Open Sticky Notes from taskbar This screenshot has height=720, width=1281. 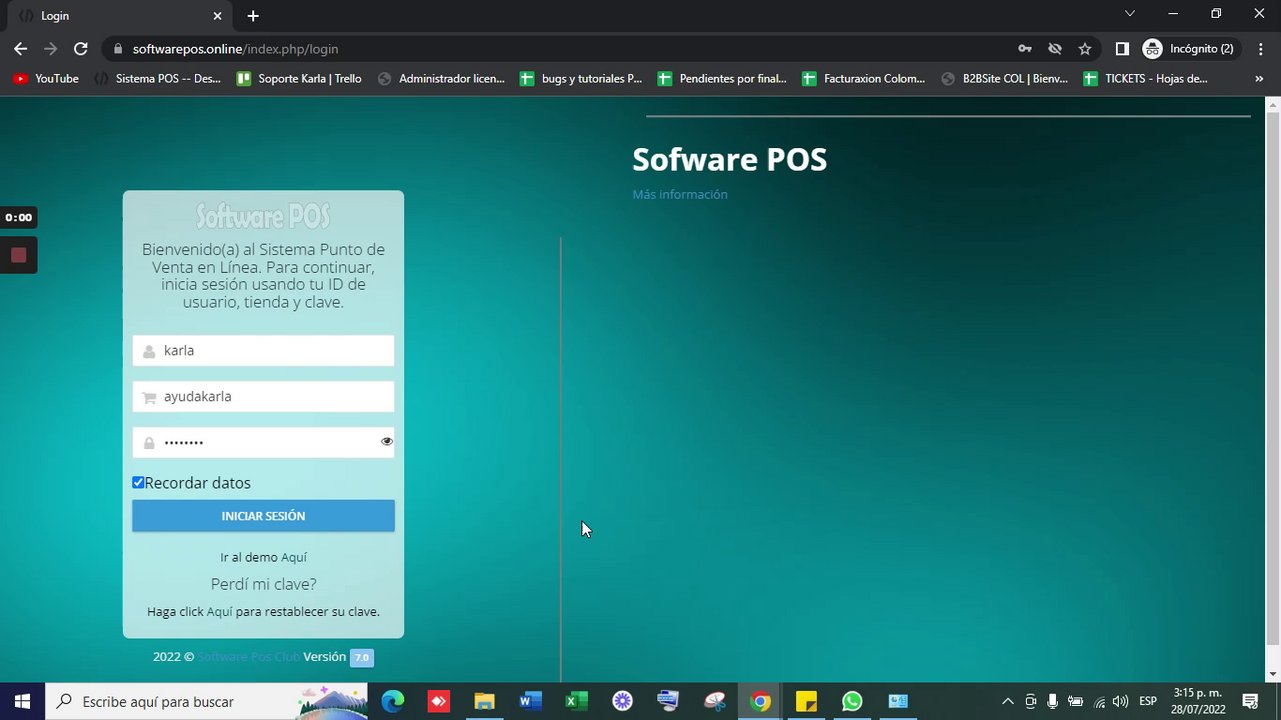pos(806,701)
